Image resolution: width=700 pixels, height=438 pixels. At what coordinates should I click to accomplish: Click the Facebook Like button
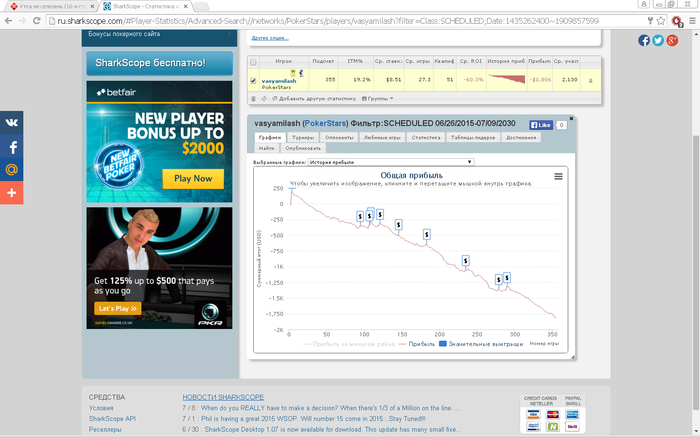541,125
